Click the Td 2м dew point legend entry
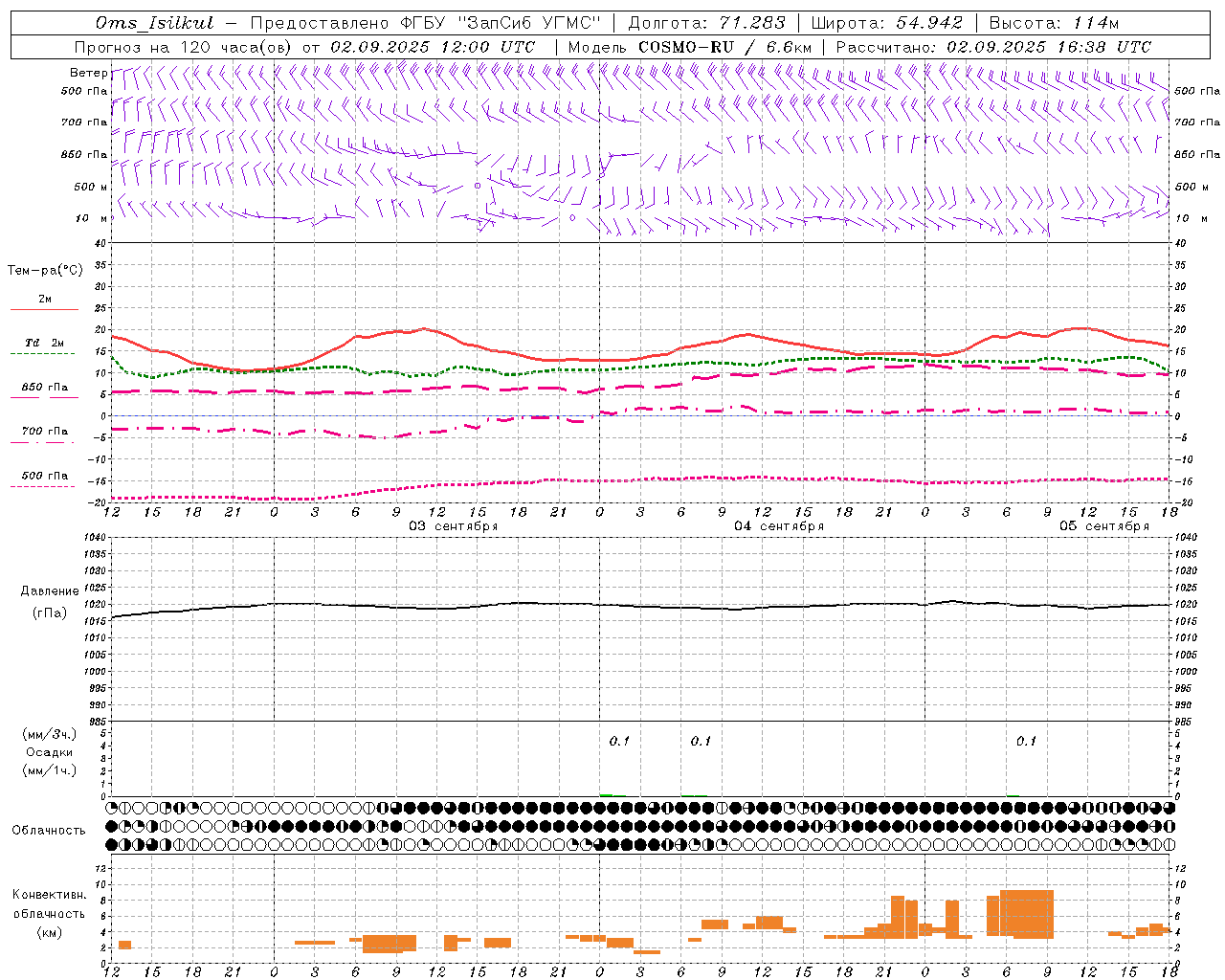This screenshot has height=980, width=1225. coord(44,343)
